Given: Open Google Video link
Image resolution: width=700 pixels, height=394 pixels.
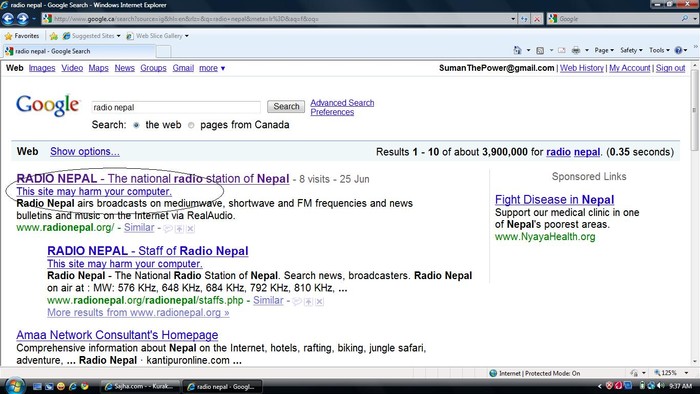Looking at the screenshot, I should point(72,68).
